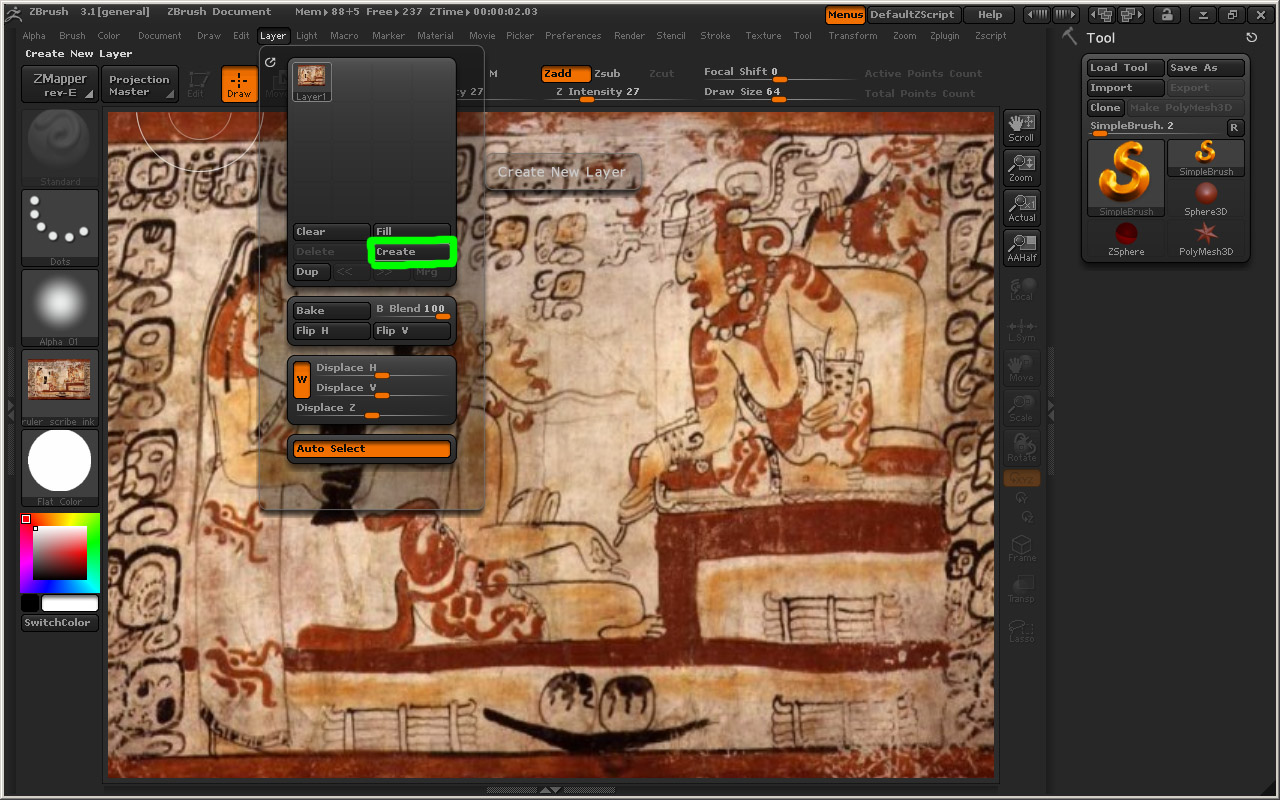Collapse the left tray divider arrow

point(11,409)
